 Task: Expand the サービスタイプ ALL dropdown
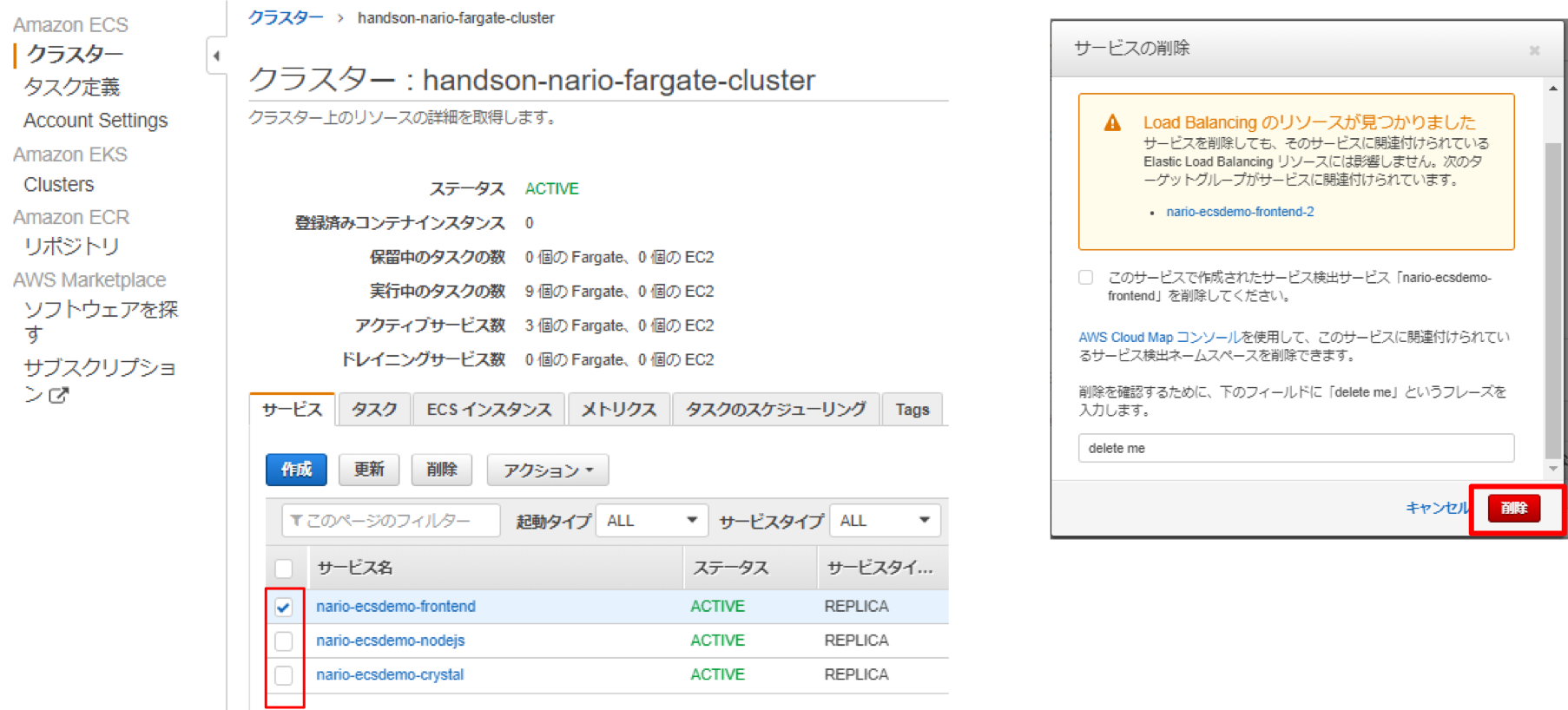(x=885, y=521)
